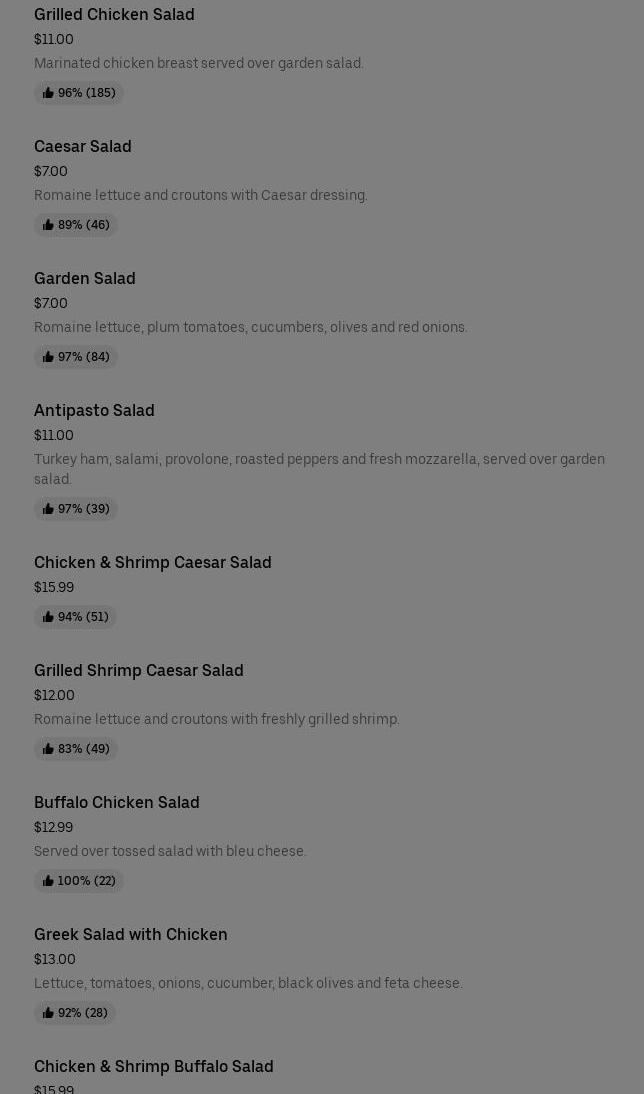Tap thumbs-up icon for Buffalo Chicken Salad
Viewport: 644px width, 1094px height.
coord(48,881)
